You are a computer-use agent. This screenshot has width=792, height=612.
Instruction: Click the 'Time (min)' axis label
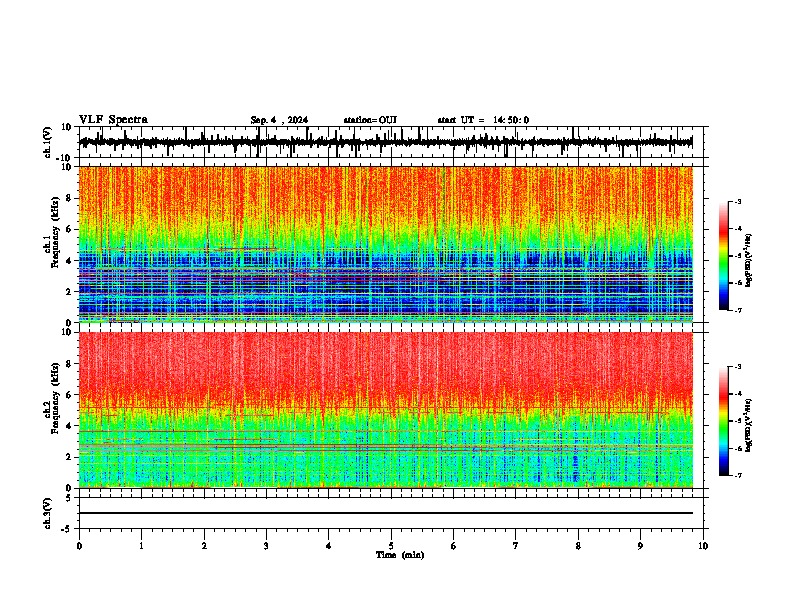[x=400, y=555]
